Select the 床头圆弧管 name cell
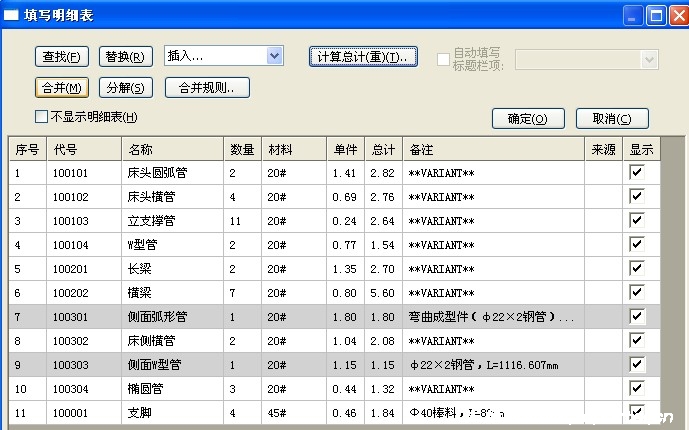689x430 pixels. click(x=173, y=173)
